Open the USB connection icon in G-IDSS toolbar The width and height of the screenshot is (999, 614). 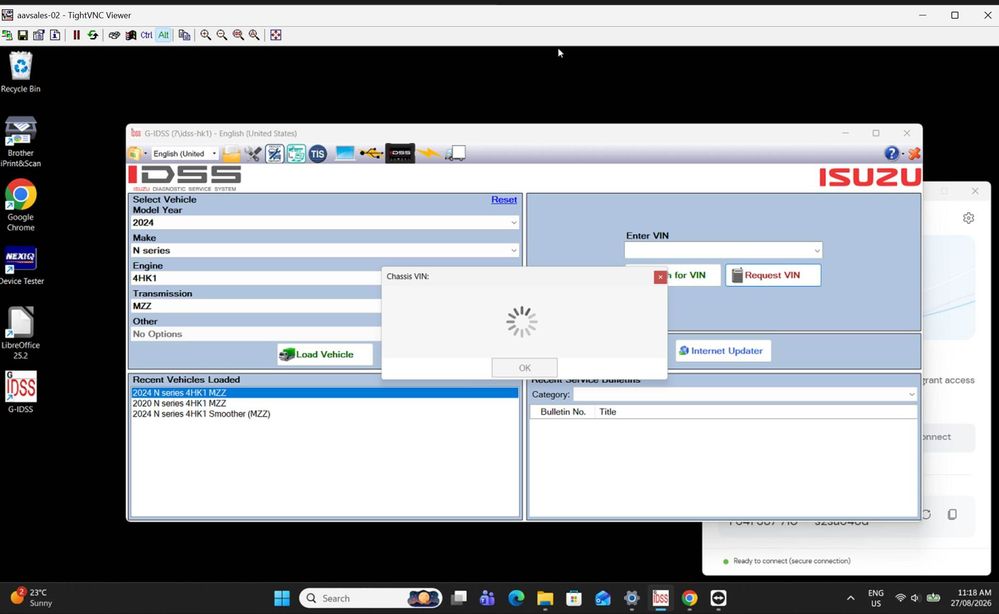tap(371, 154)
